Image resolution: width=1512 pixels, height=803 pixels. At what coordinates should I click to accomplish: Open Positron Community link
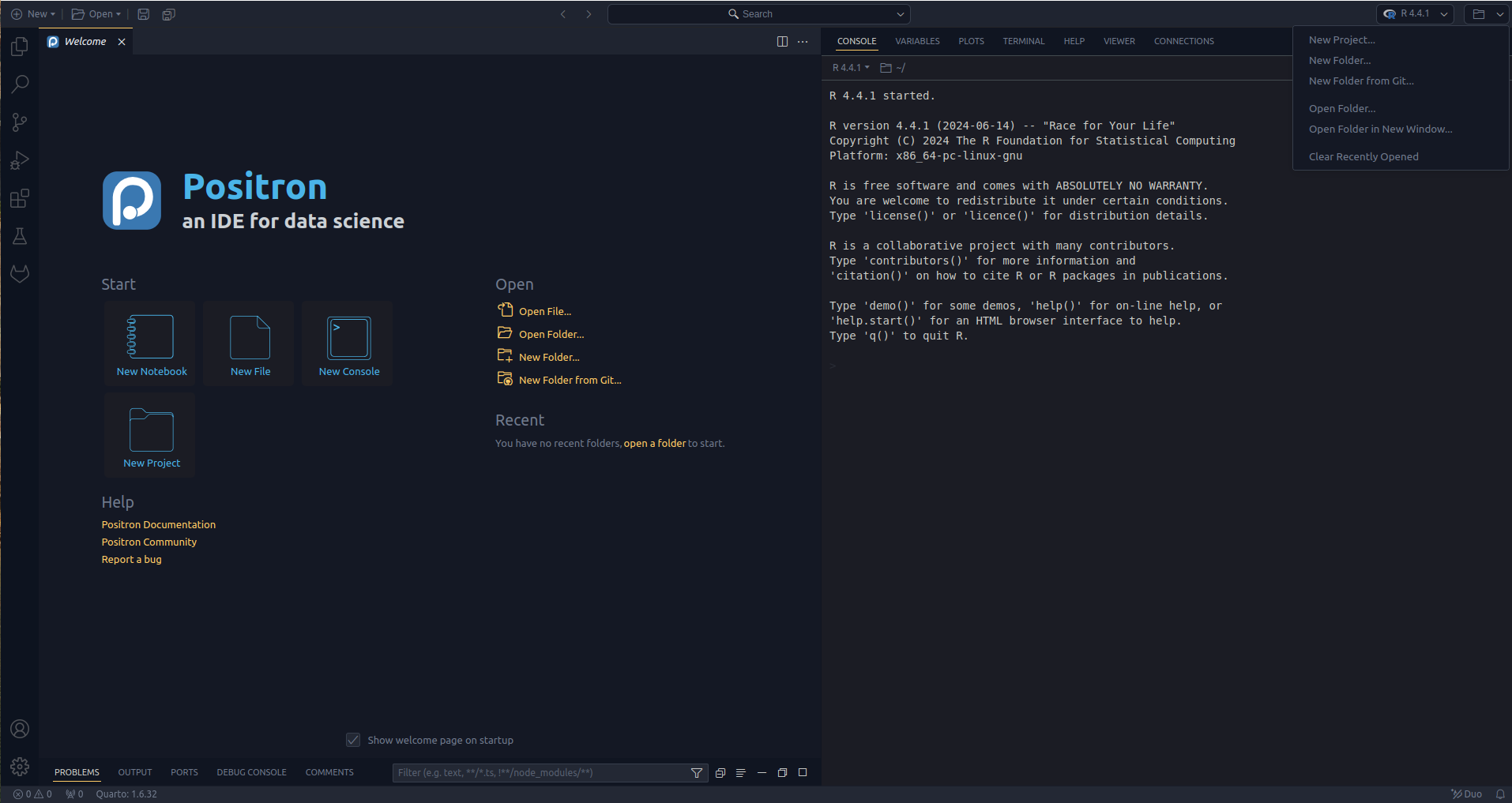149,542
